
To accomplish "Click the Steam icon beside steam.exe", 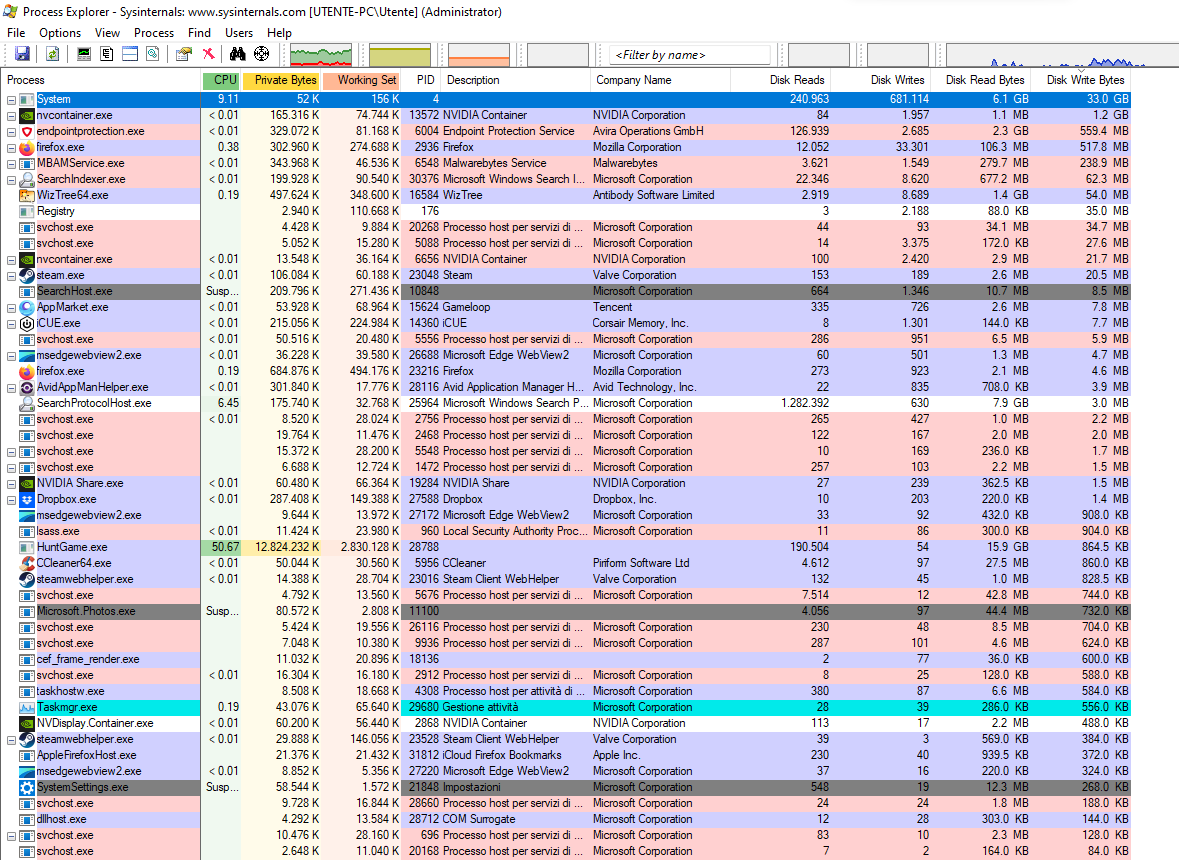I will point(27,275).
